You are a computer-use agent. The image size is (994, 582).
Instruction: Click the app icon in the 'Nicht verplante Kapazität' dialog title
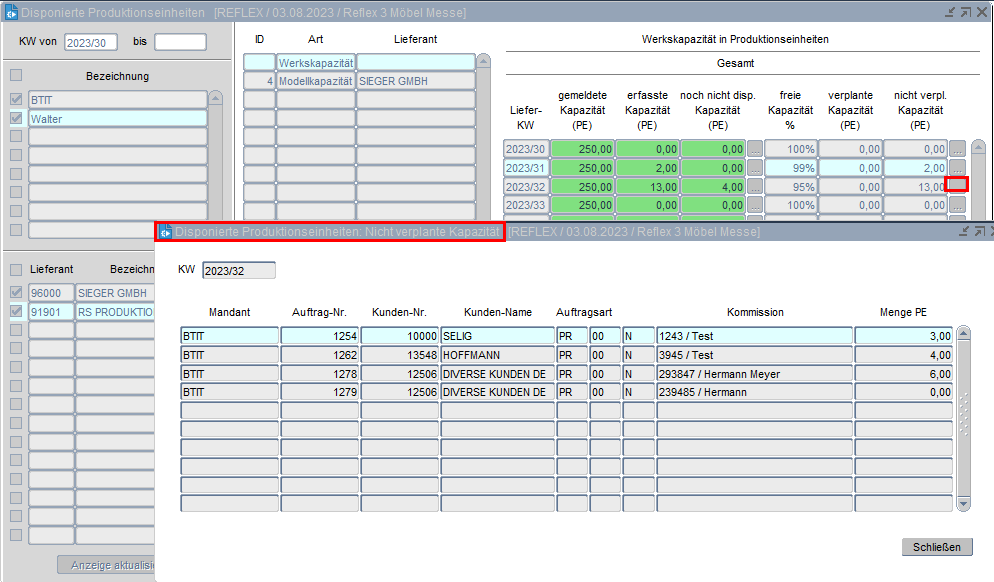tap(166, 232)
